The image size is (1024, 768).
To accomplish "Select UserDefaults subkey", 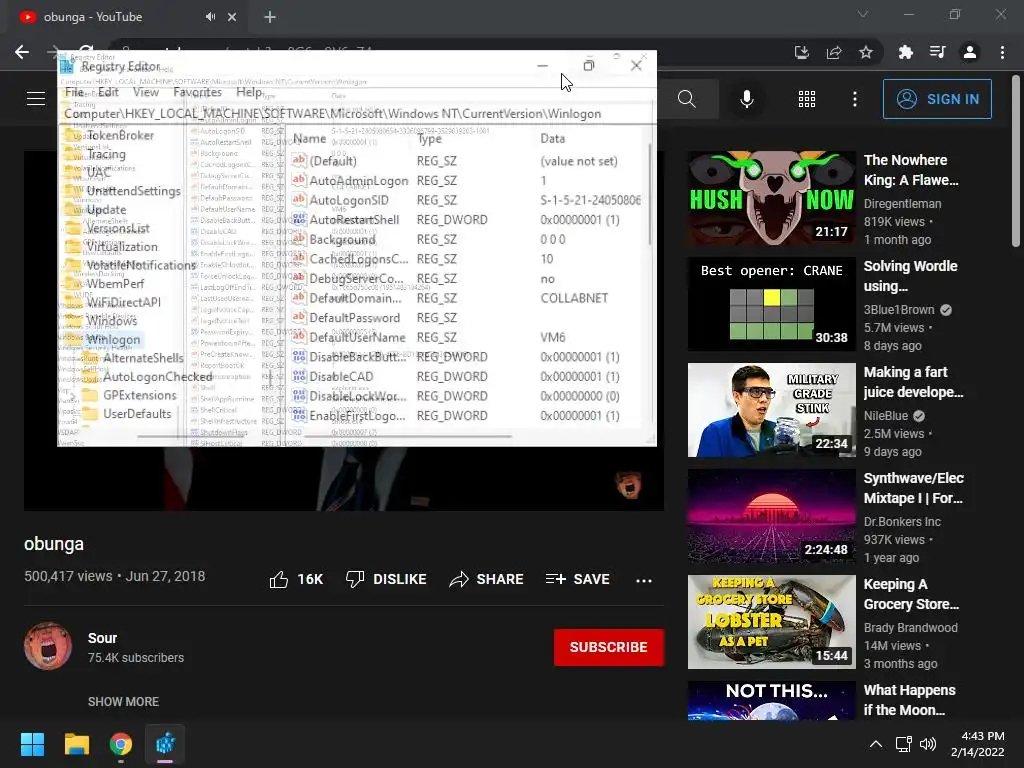I will [137, 413].
